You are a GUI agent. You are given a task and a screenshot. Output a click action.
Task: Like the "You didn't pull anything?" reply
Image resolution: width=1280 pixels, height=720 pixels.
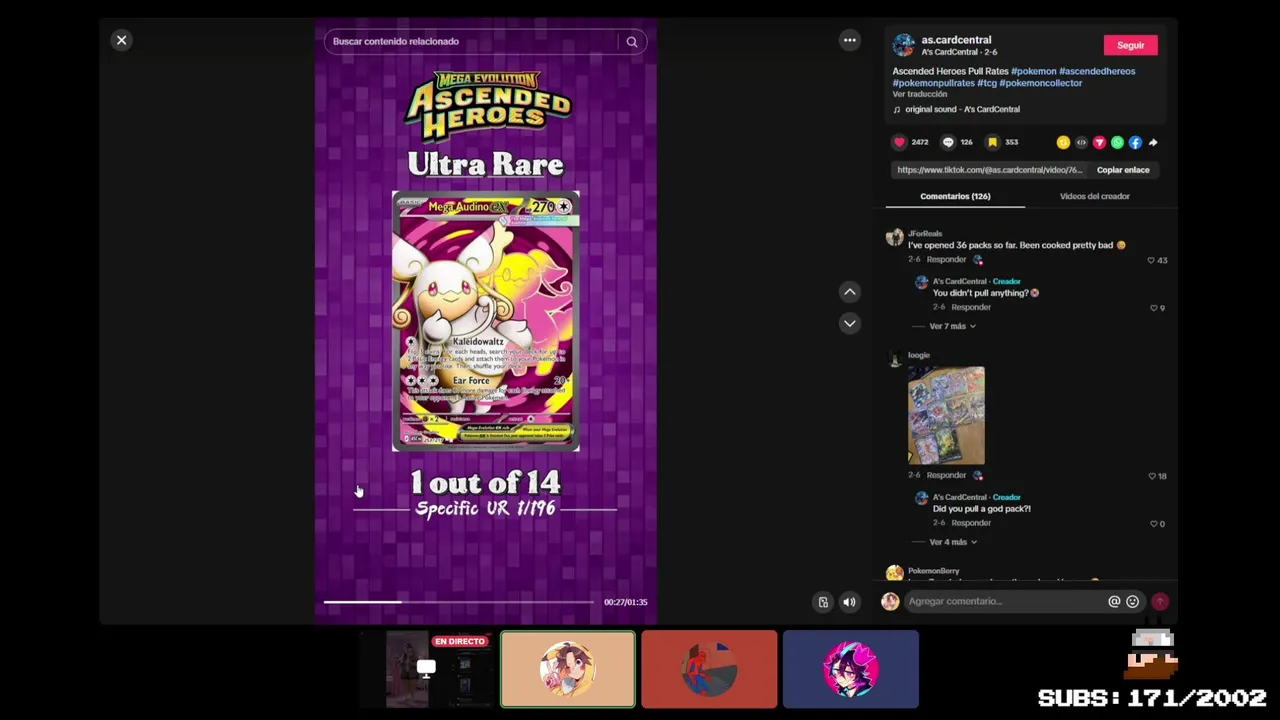pyautogui.click(x=1156, y=308)
